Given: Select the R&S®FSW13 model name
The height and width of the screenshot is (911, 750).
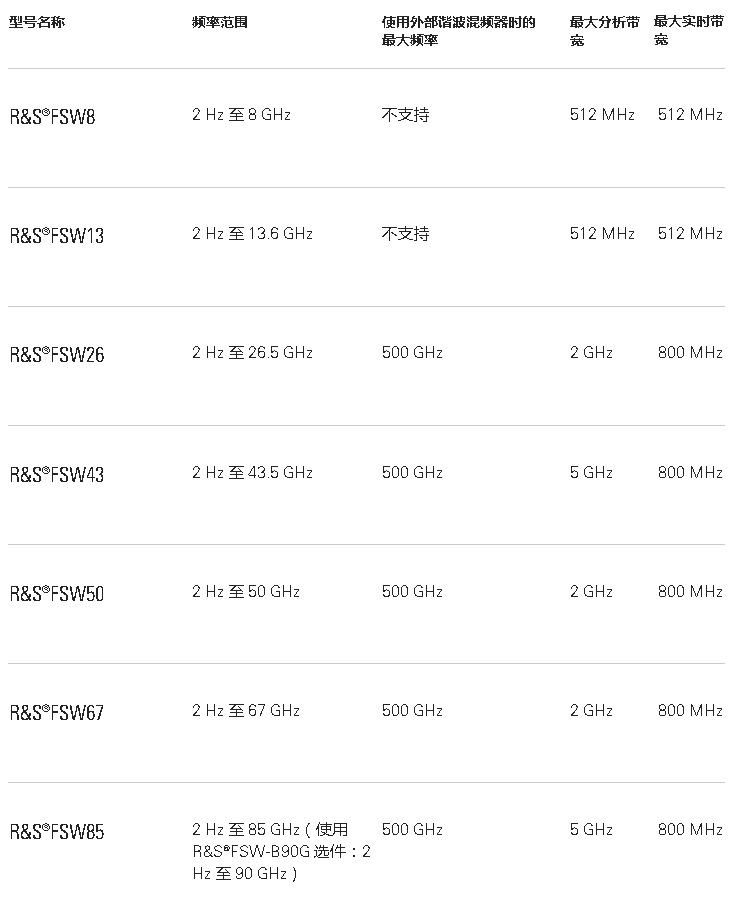Looking at the screenshot, I should [57, 236].
